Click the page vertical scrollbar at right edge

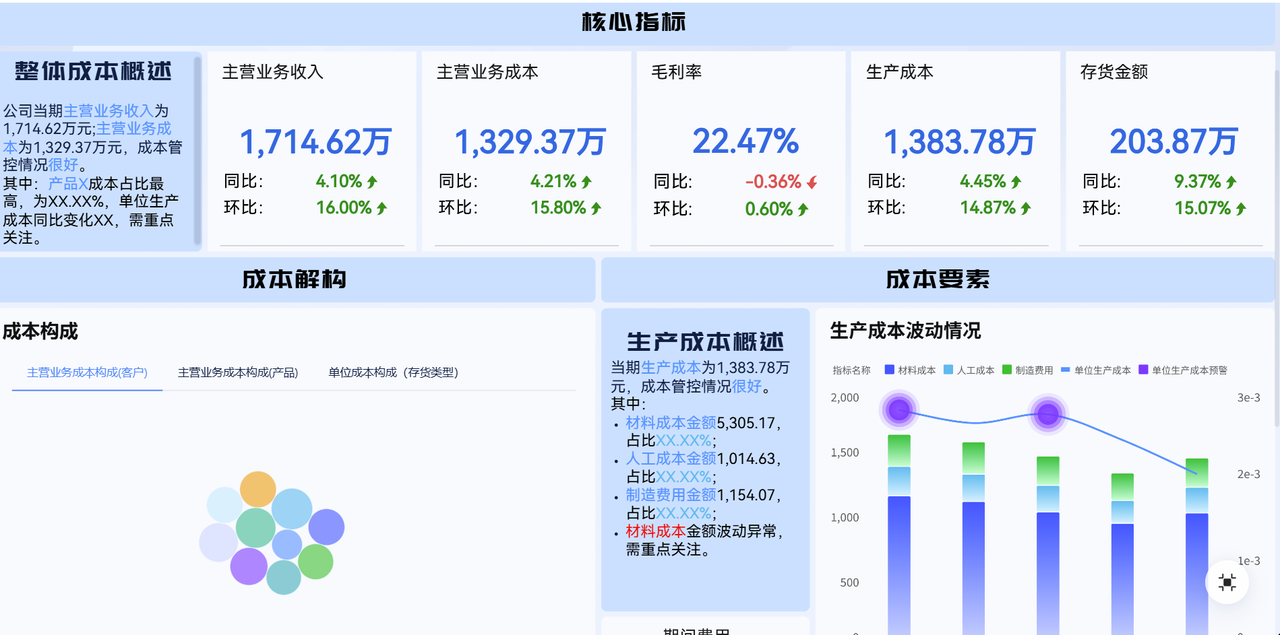tap(1276, 250)
